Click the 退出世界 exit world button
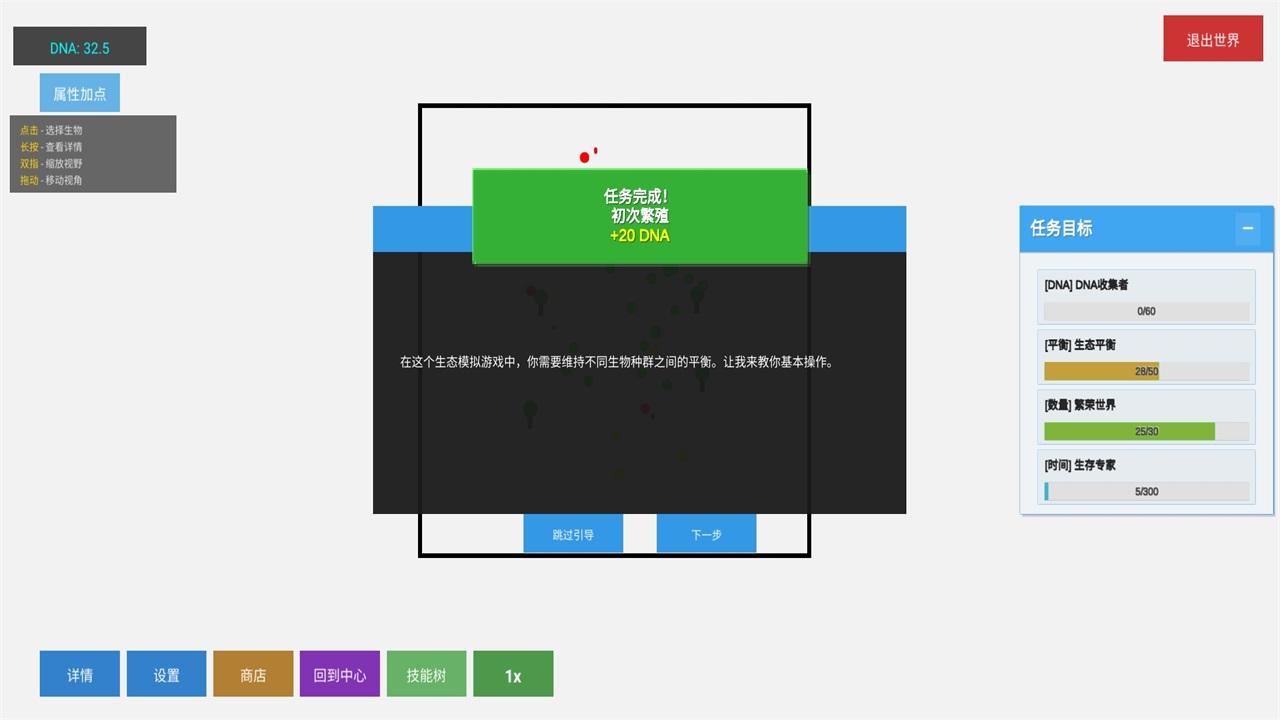The width and height of the screenshot is (1280, 720). pyautogui.click(x=1212, y=39)
